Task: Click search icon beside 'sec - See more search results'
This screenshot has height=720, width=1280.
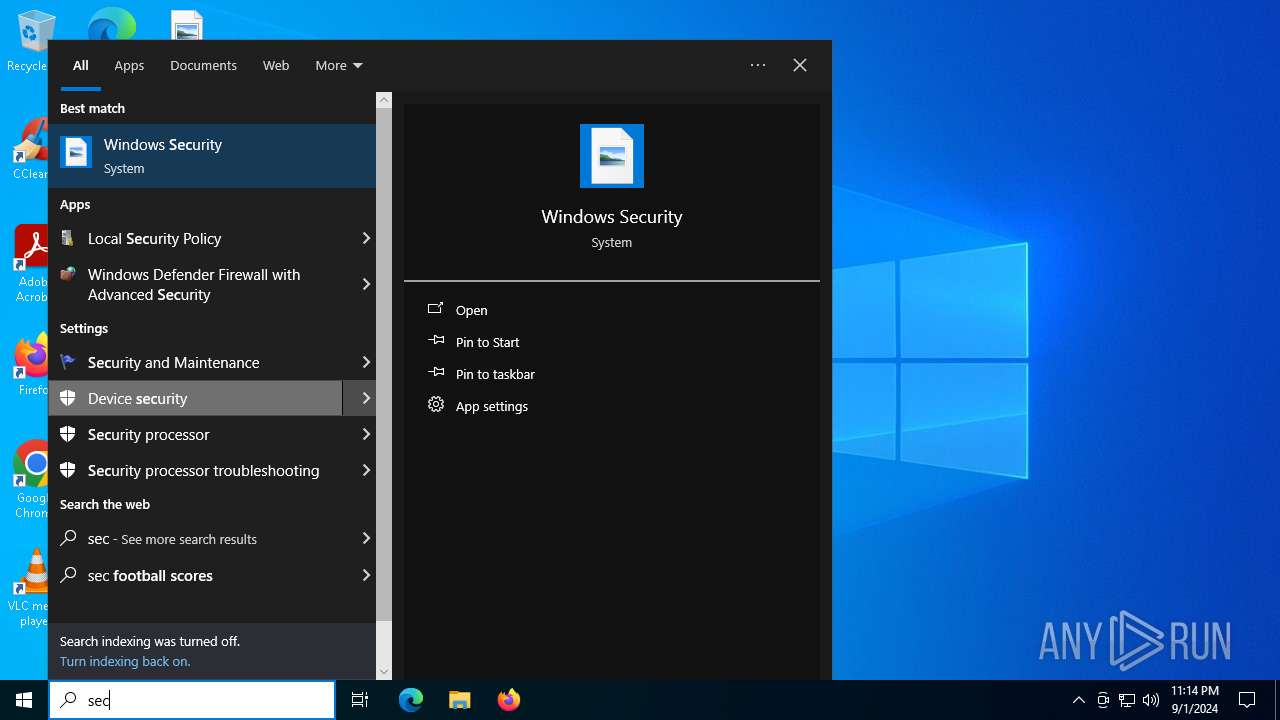Action: pos(68,538)
